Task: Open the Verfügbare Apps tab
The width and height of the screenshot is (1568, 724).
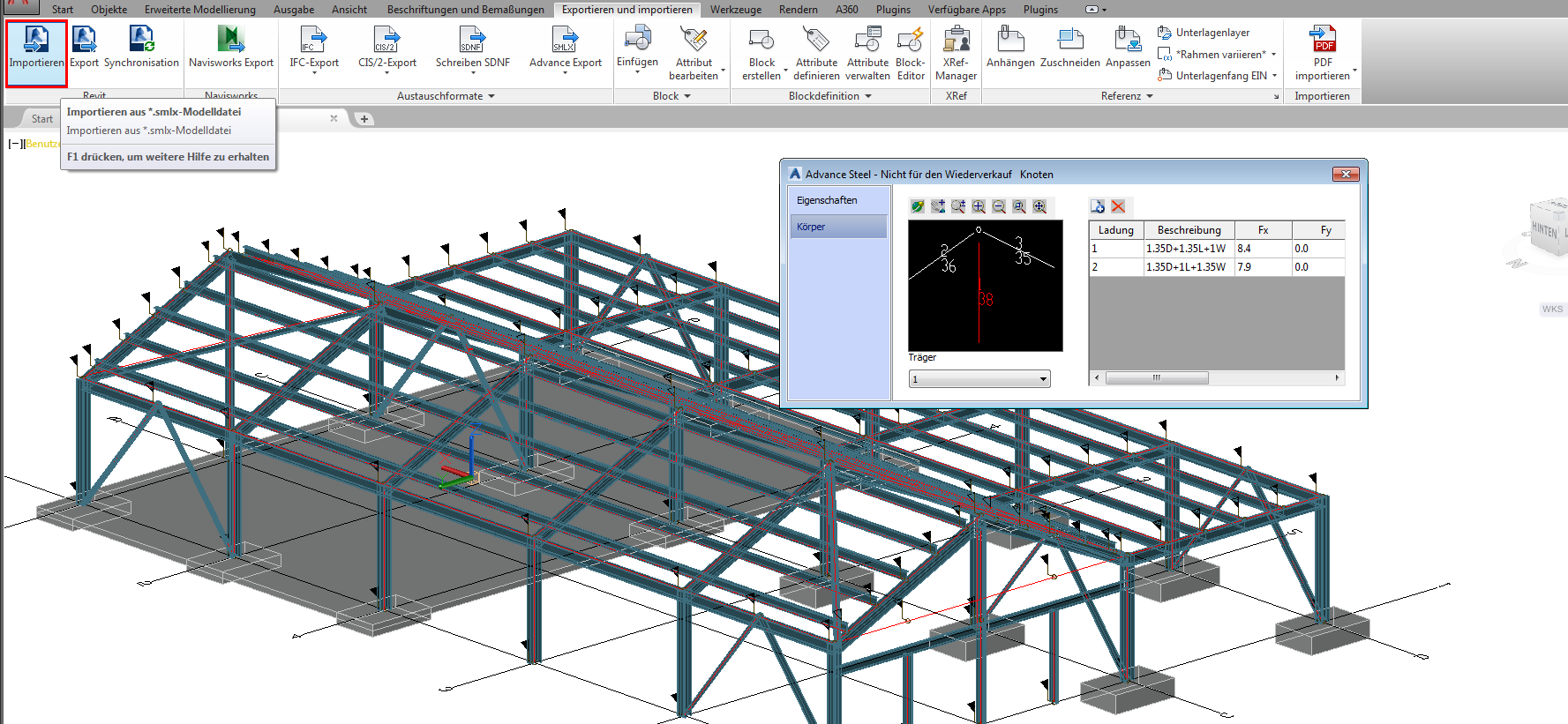Action: [x=967, y=10]
